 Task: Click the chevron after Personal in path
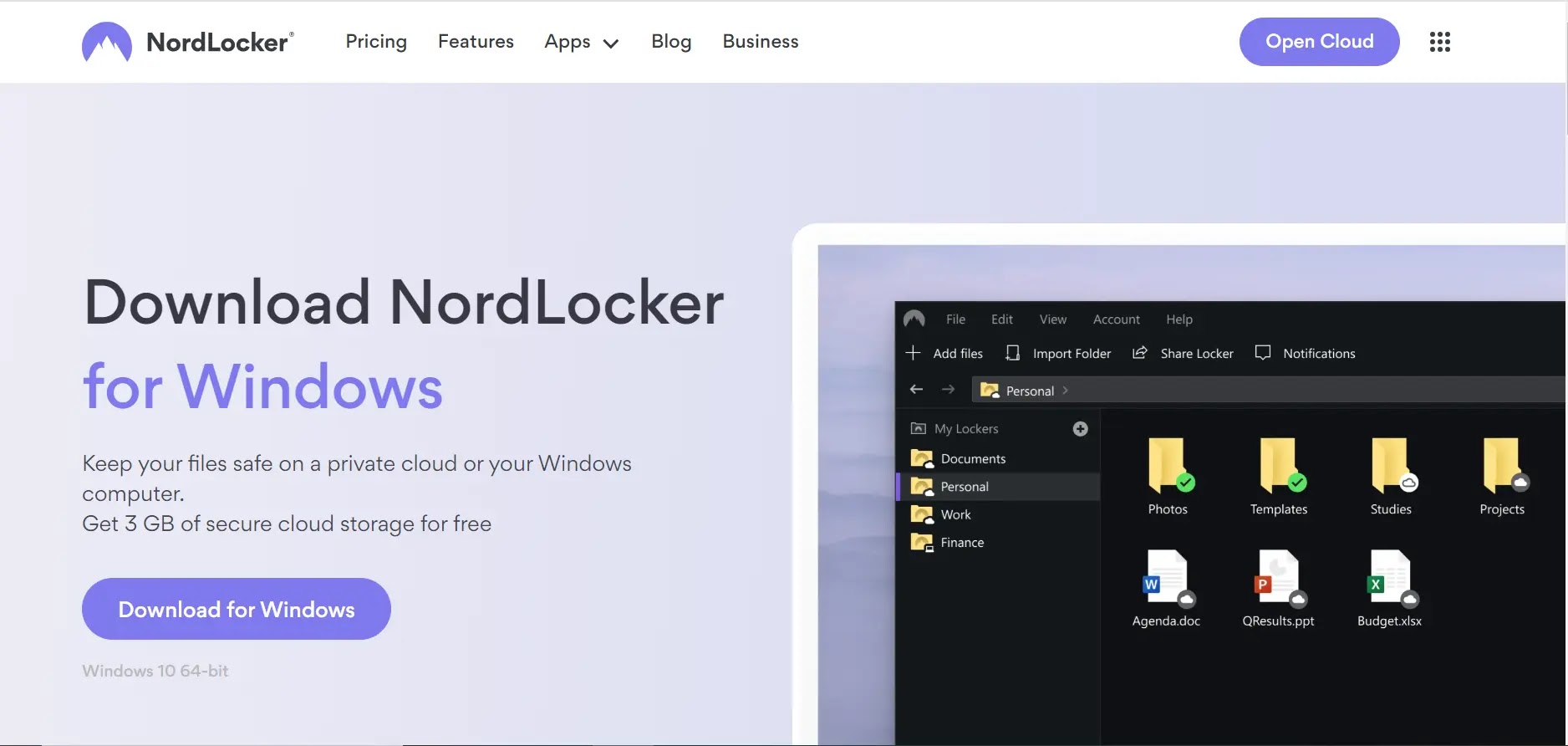[1065, 391]
